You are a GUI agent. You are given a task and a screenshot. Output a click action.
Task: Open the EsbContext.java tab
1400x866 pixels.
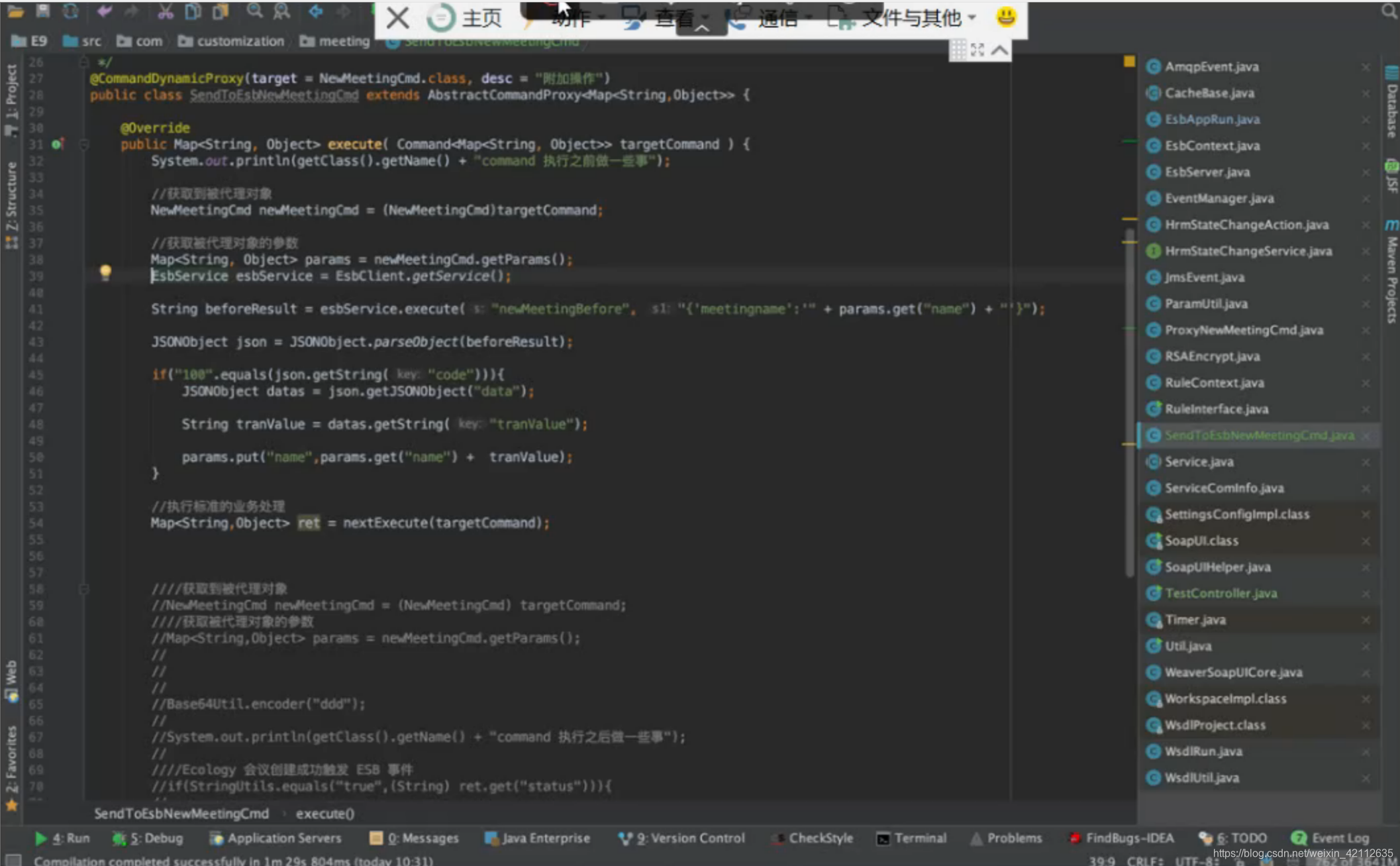pos(1212,146)
